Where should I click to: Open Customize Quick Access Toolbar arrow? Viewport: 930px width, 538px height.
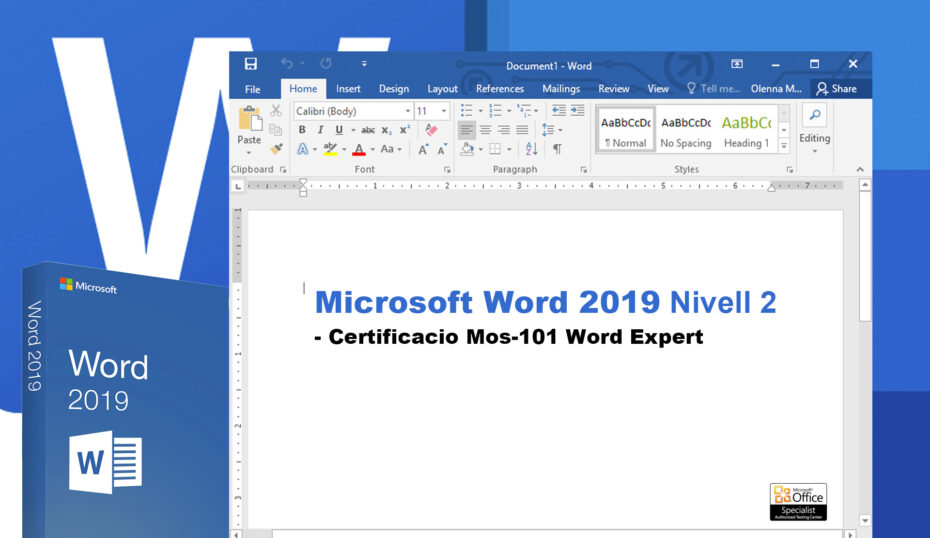(364, 63)
